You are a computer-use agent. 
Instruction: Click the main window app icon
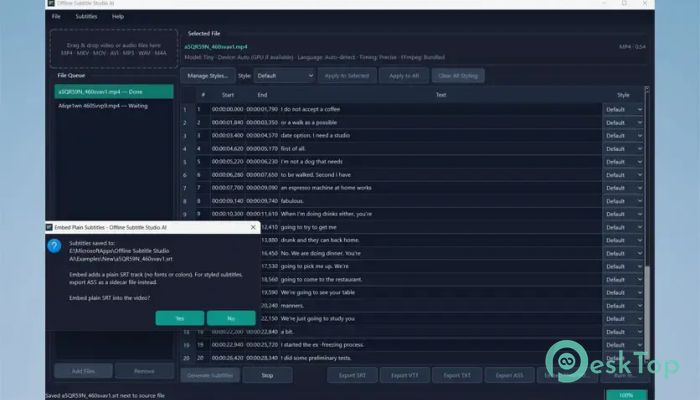[x=51, y=3]
